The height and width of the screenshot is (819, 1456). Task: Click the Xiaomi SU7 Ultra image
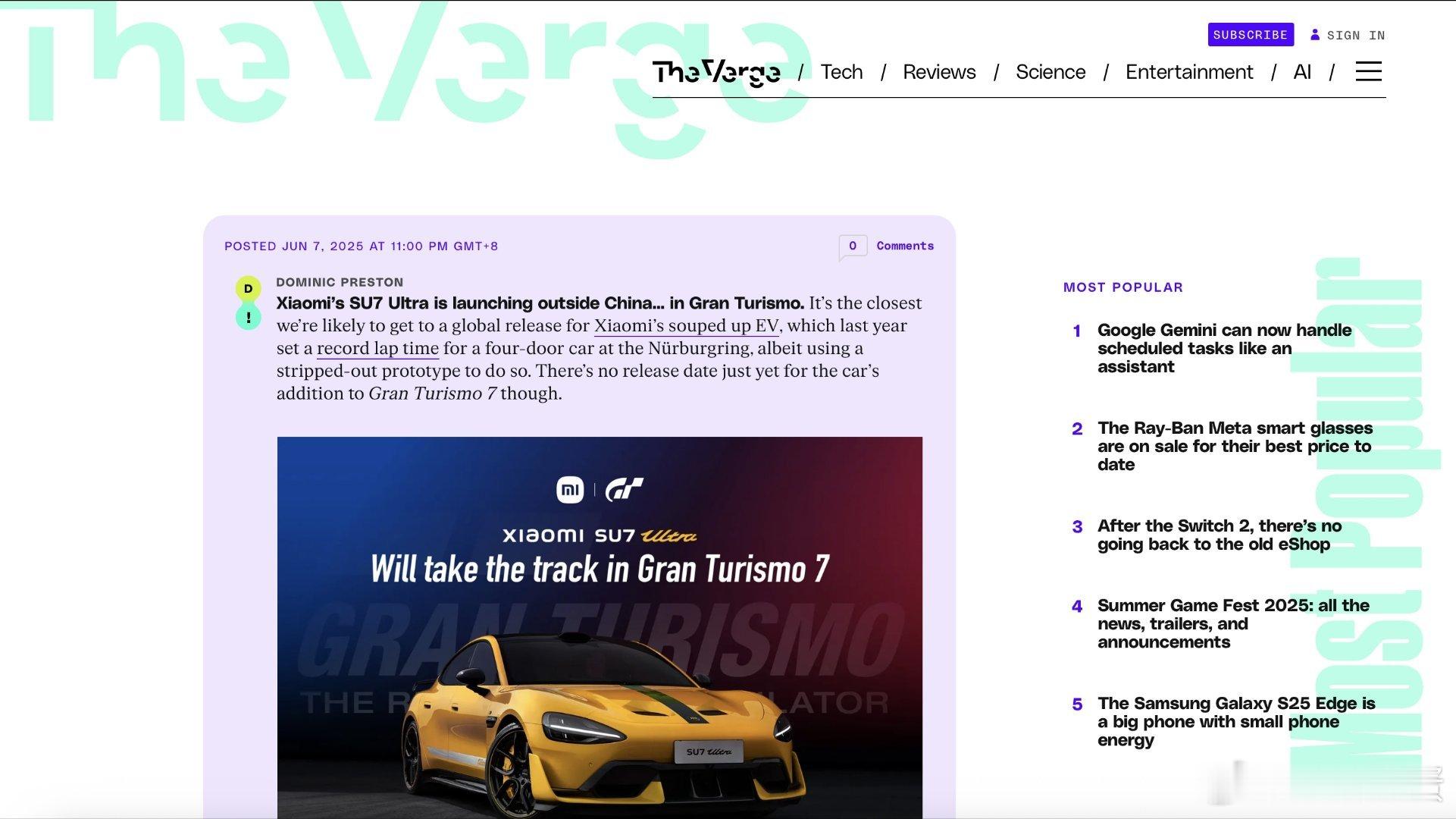pyautogui.click(x=600, y=627)
